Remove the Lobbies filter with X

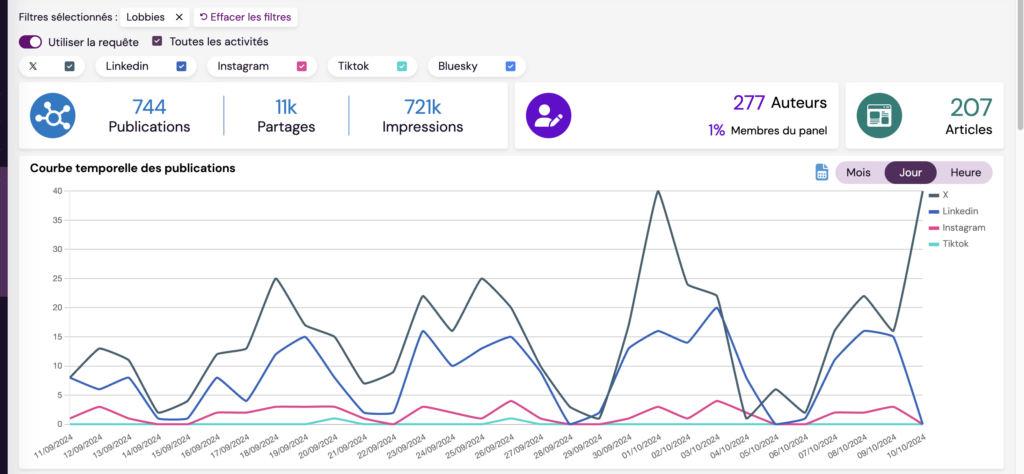click(x=179, y=17)
